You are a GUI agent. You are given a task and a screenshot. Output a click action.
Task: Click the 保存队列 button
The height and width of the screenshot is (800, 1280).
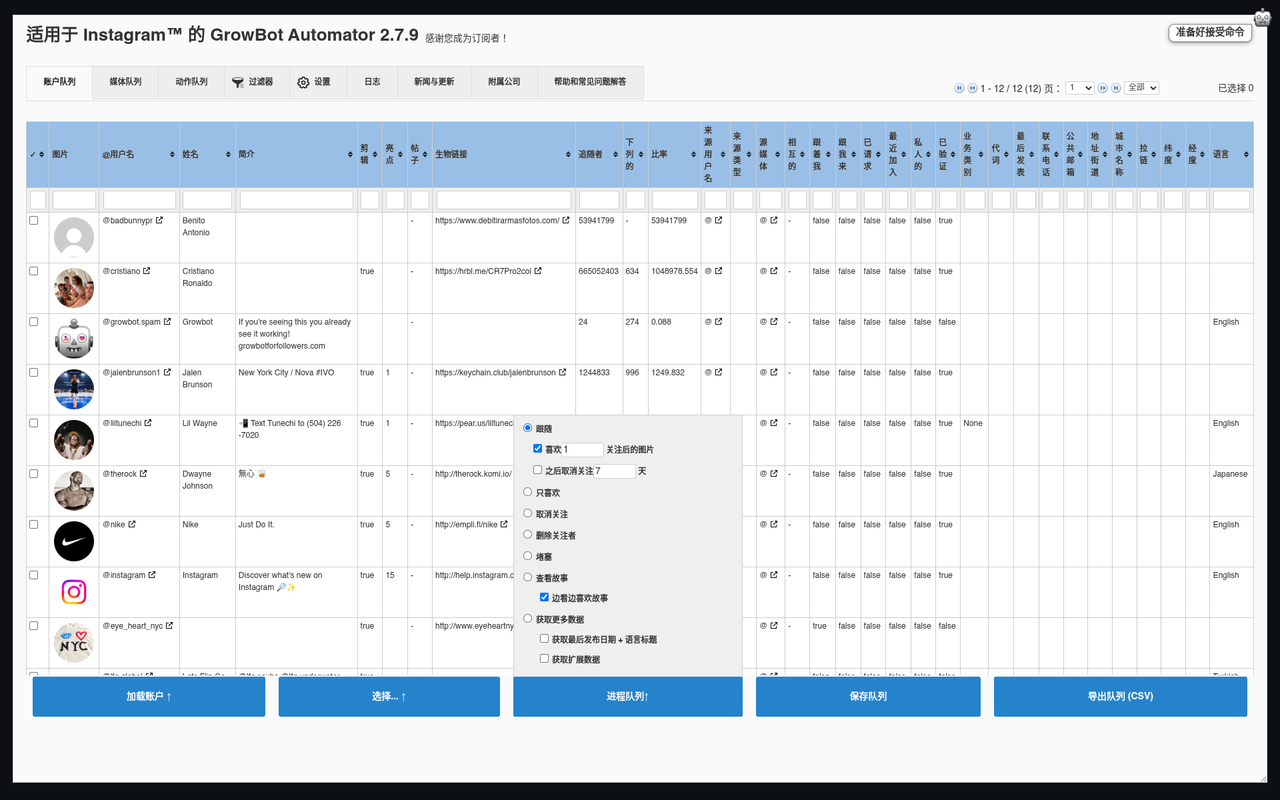tap(868, 697)
